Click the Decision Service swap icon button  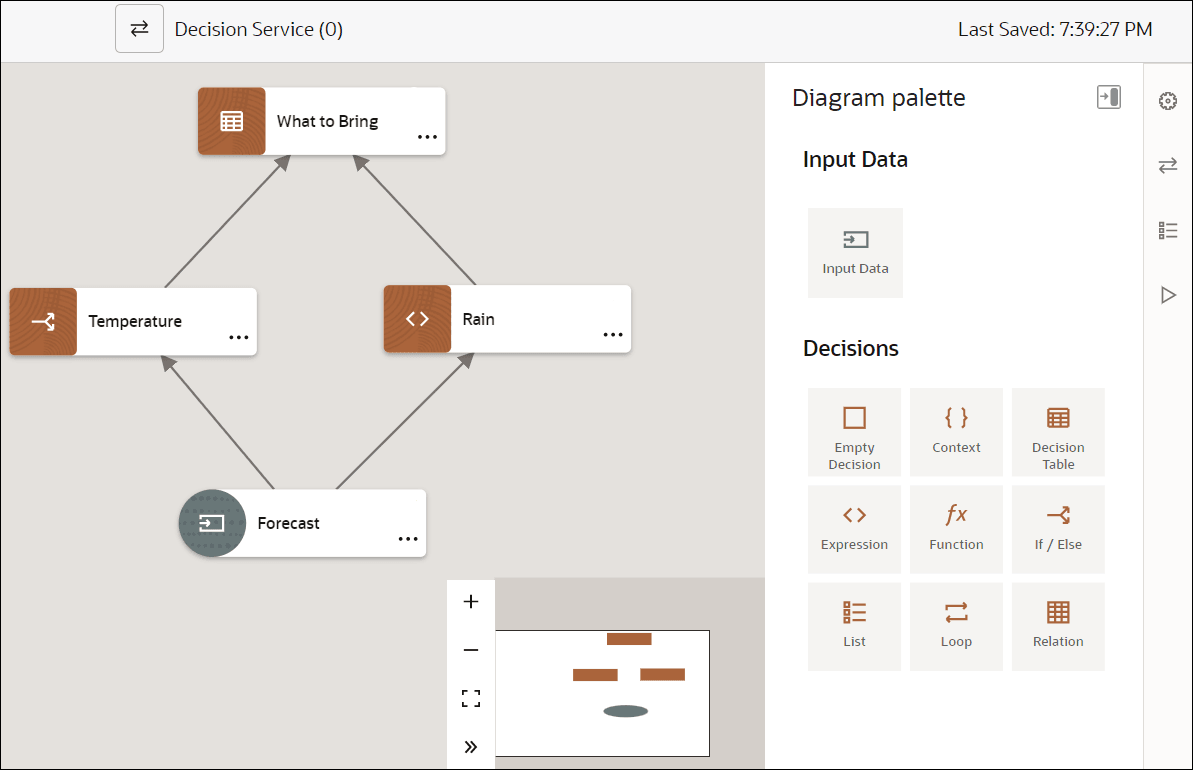pos(139,29)
